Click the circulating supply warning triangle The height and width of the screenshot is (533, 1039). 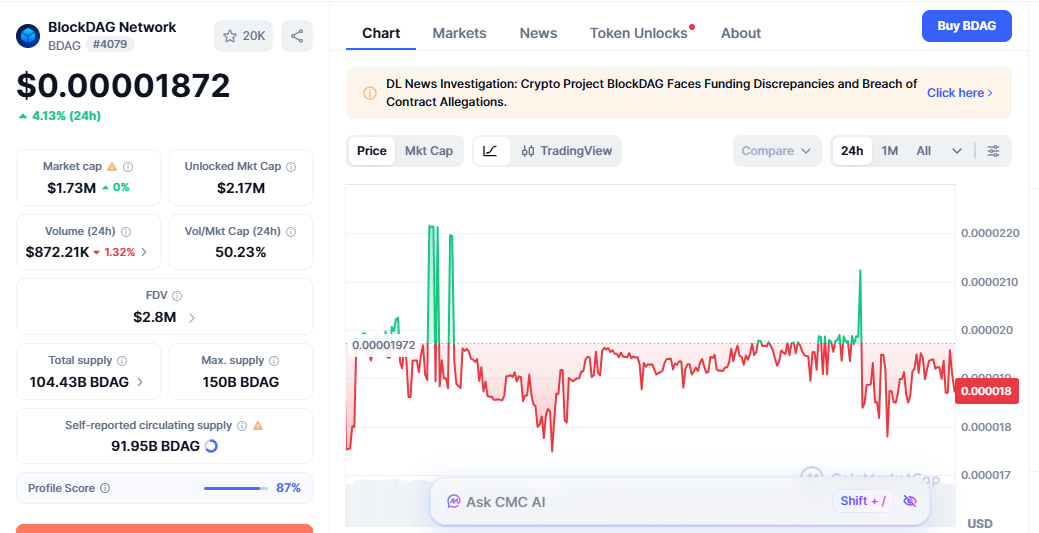pos(258,426)
